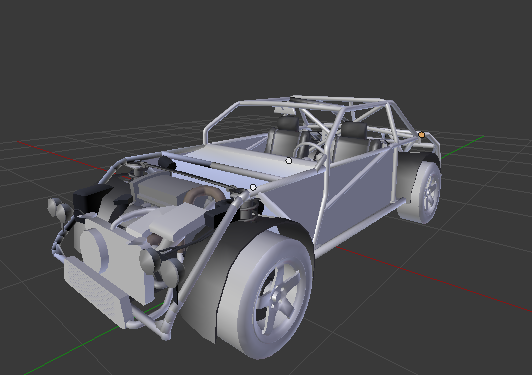This screenshot has width=532, height=375.
Task: Select the brown intake hose in engine bay
Action: [203, 194]
